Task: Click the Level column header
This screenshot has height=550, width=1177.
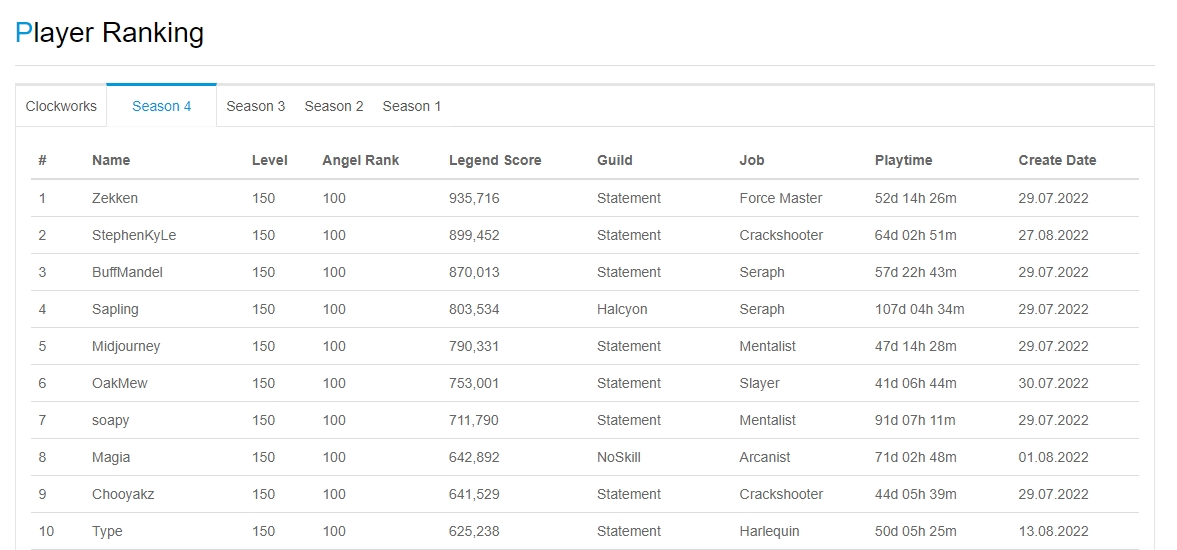Action: click(x=269, y=160)
